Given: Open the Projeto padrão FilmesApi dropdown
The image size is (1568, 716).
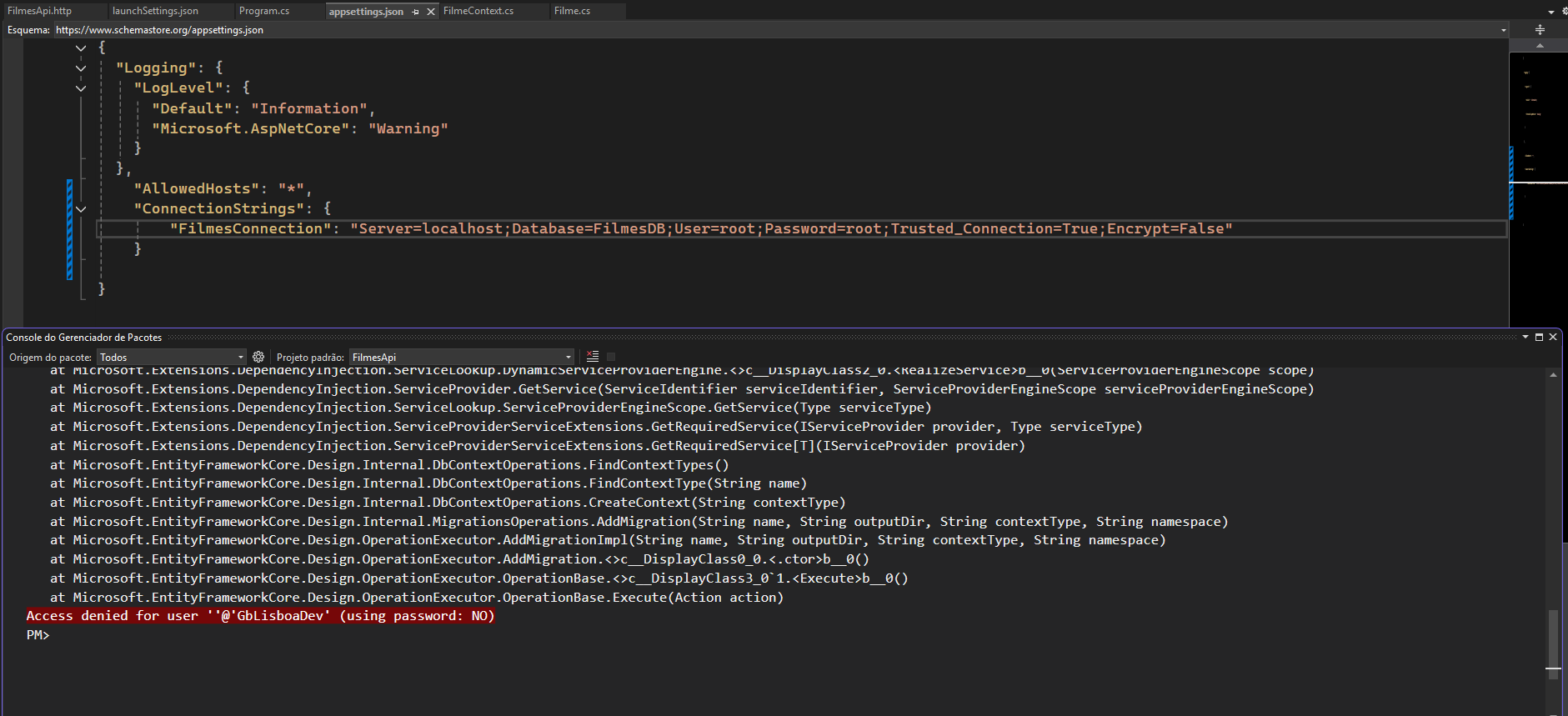Looking at the screenshot, I should (x=462, y=357).
